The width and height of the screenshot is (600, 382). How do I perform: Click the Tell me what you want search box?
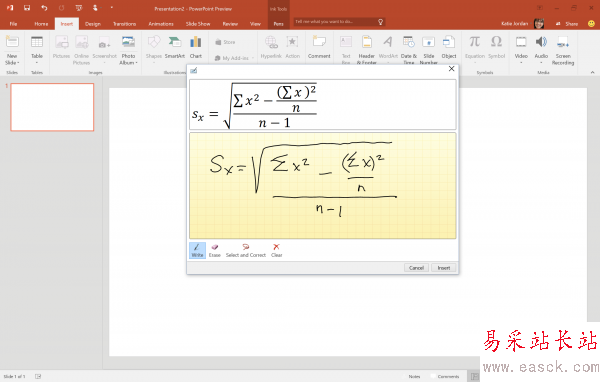pos(339,22)
